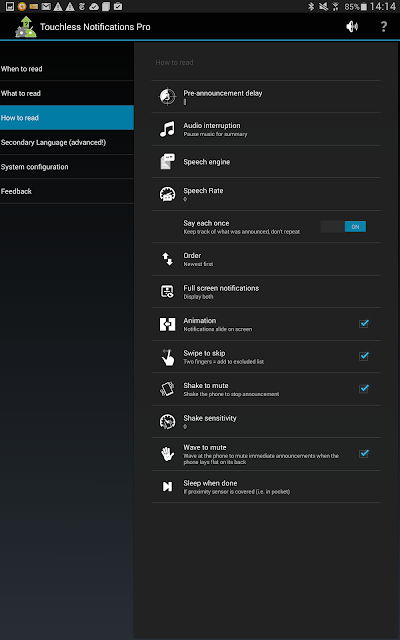Tap the Speech engine icon

pyautogui.click(x=167, y=162)
